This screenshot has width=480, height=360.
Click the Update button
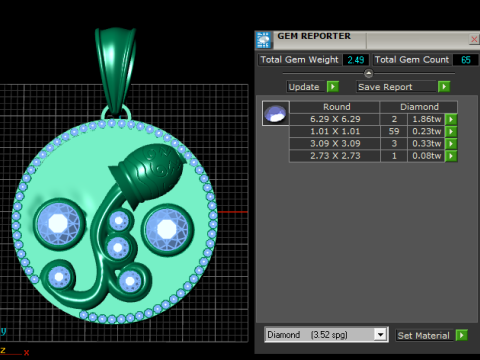click(x=306, y=87)
